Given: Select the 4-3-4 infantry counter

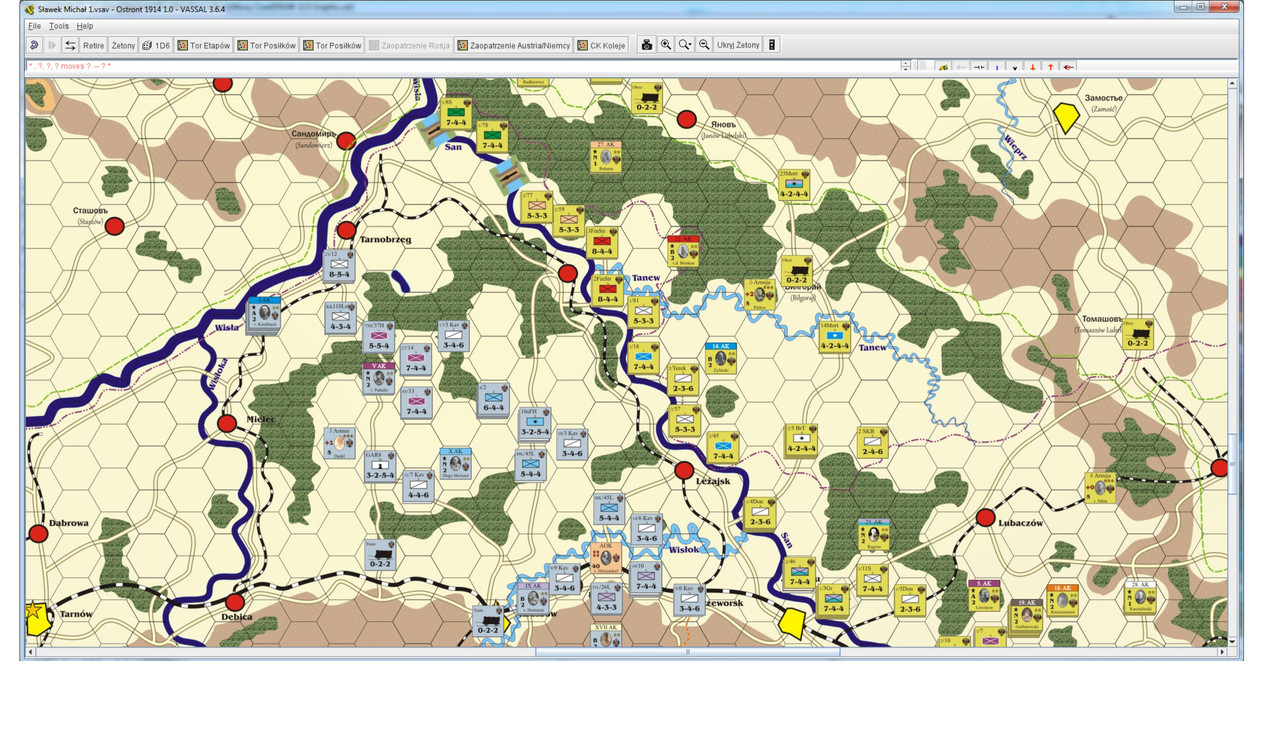Looking at the screenshot, I should click(x=340, y=317).
